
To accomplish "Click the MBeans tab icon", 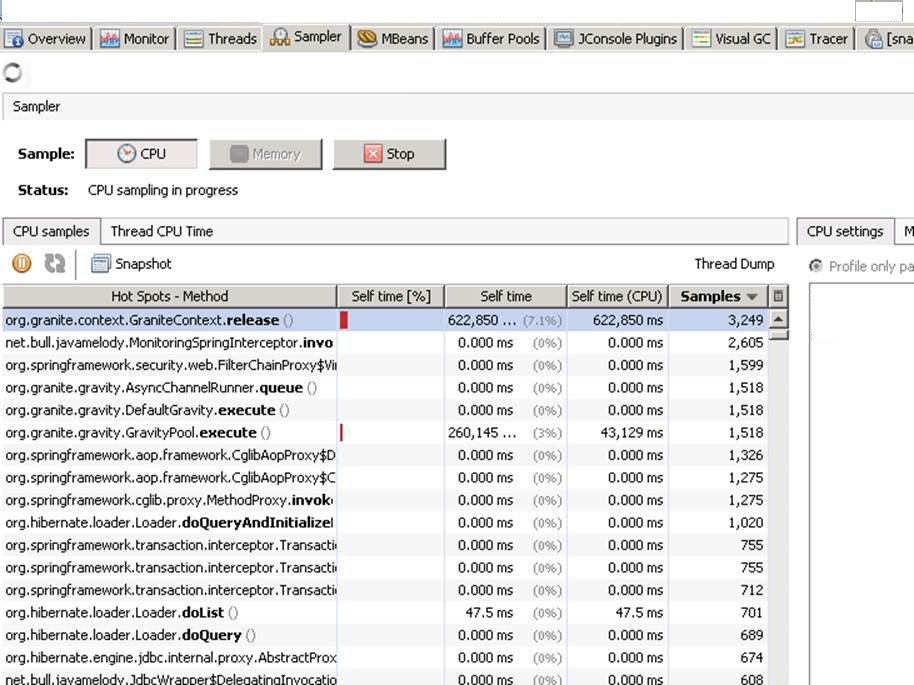I will tap(367, 38).
